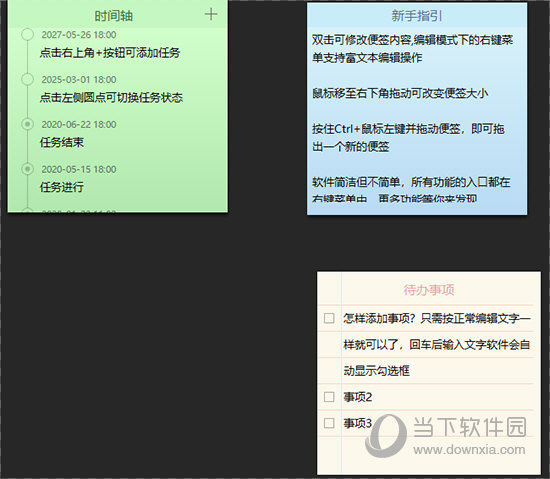Click the todo line 动显示勾选框
550x479 pixels.
pos(376,371)
